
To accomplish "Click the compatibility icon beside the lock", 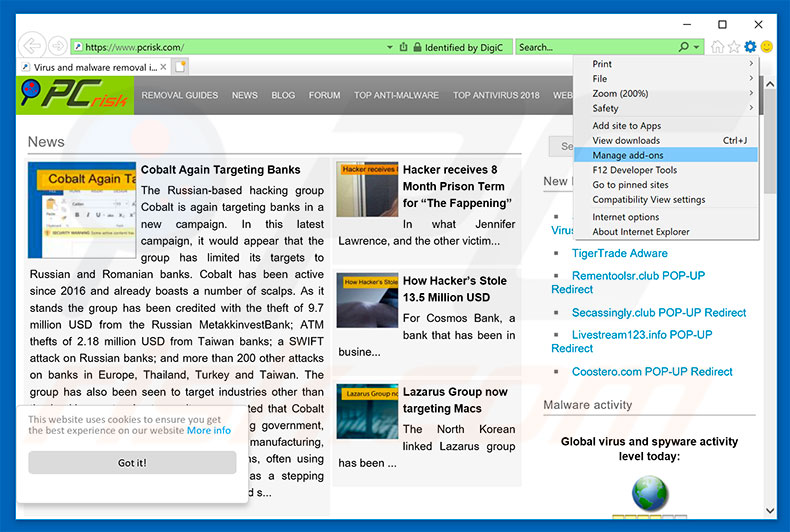I will coord(403,47).
